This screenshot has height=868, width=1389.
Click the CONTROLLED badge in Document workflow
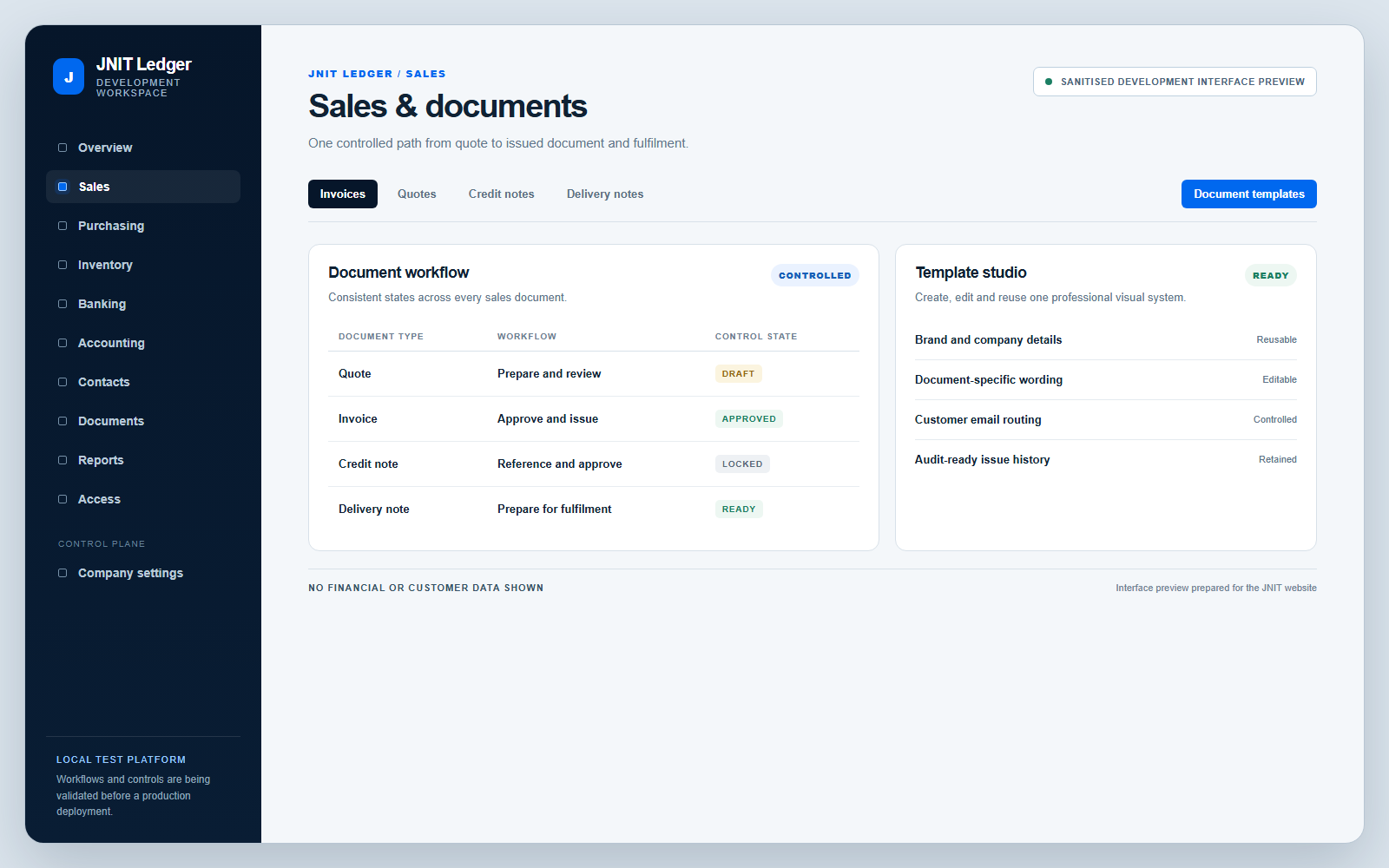coord(815,275)
